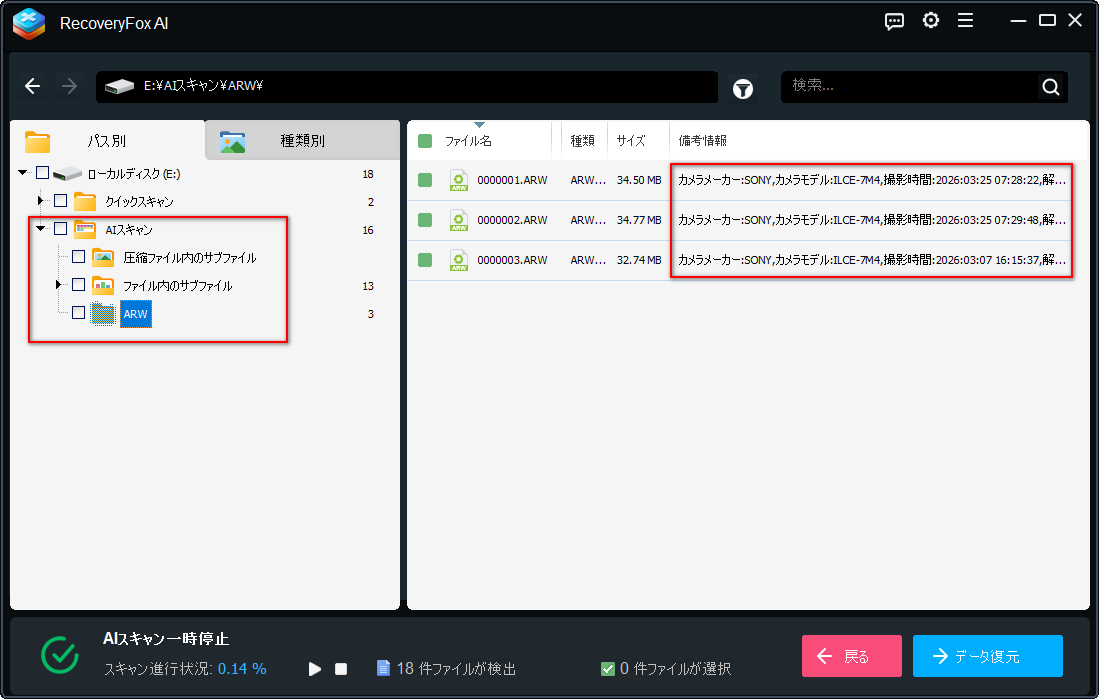Check the box for 0000001.ARW file
1099x699 pixels.
coord(425,180)
